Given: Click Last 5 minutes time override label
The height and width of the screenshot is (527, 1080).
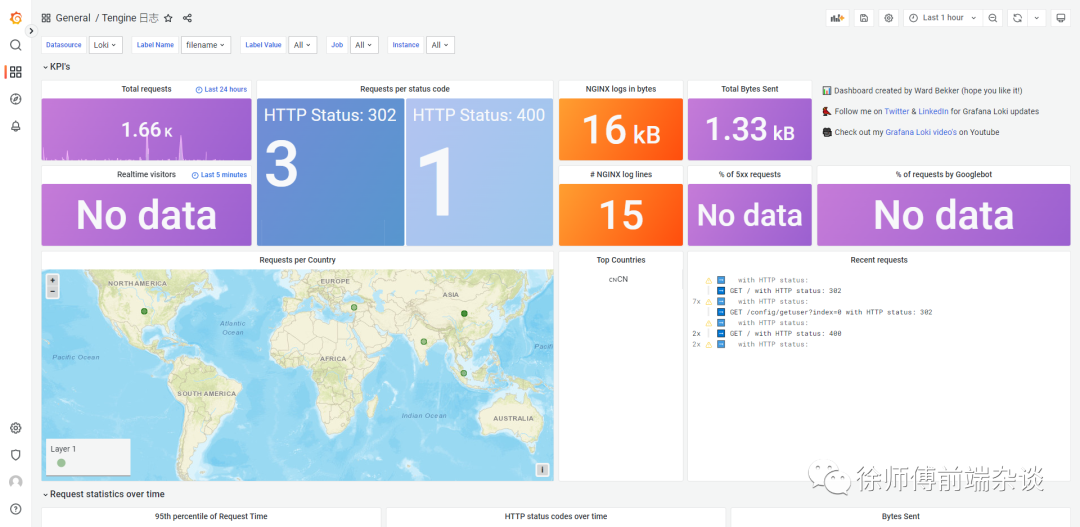Looking at the screenshot, I should click(219, 175).
